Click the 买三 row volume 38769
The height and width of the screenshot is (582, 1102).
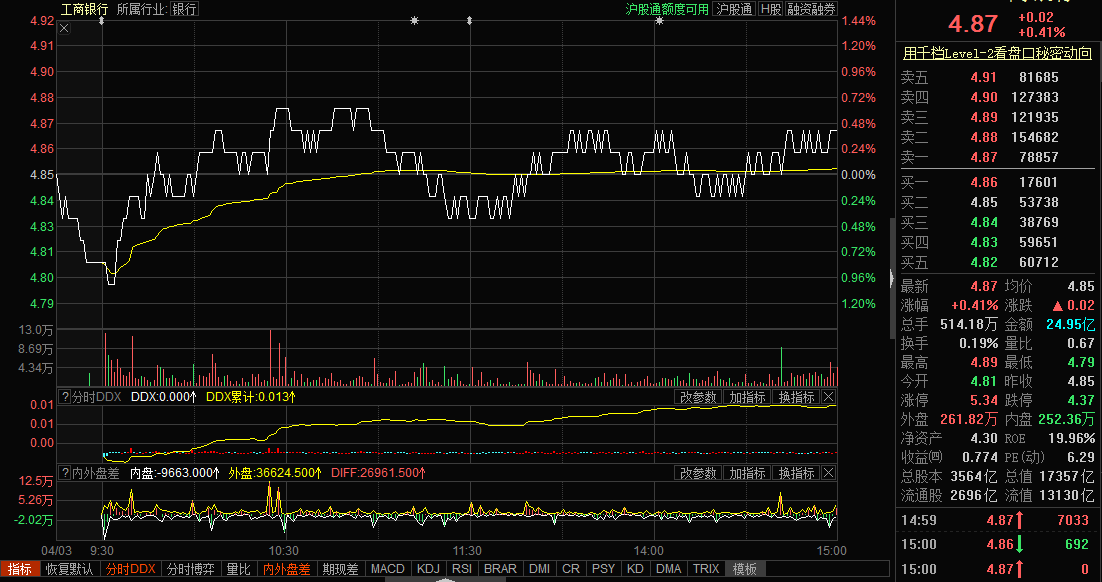tap(1039, 222)
